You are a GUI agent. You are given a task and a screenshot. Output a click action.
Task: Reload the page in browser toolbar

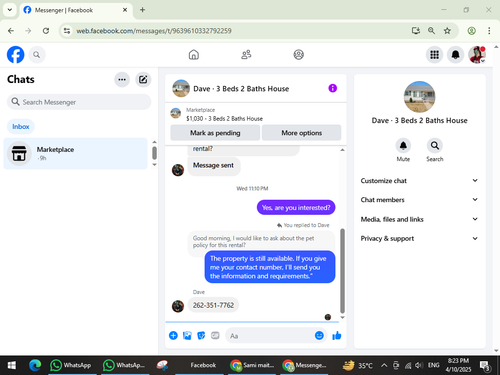pos(46,31)
